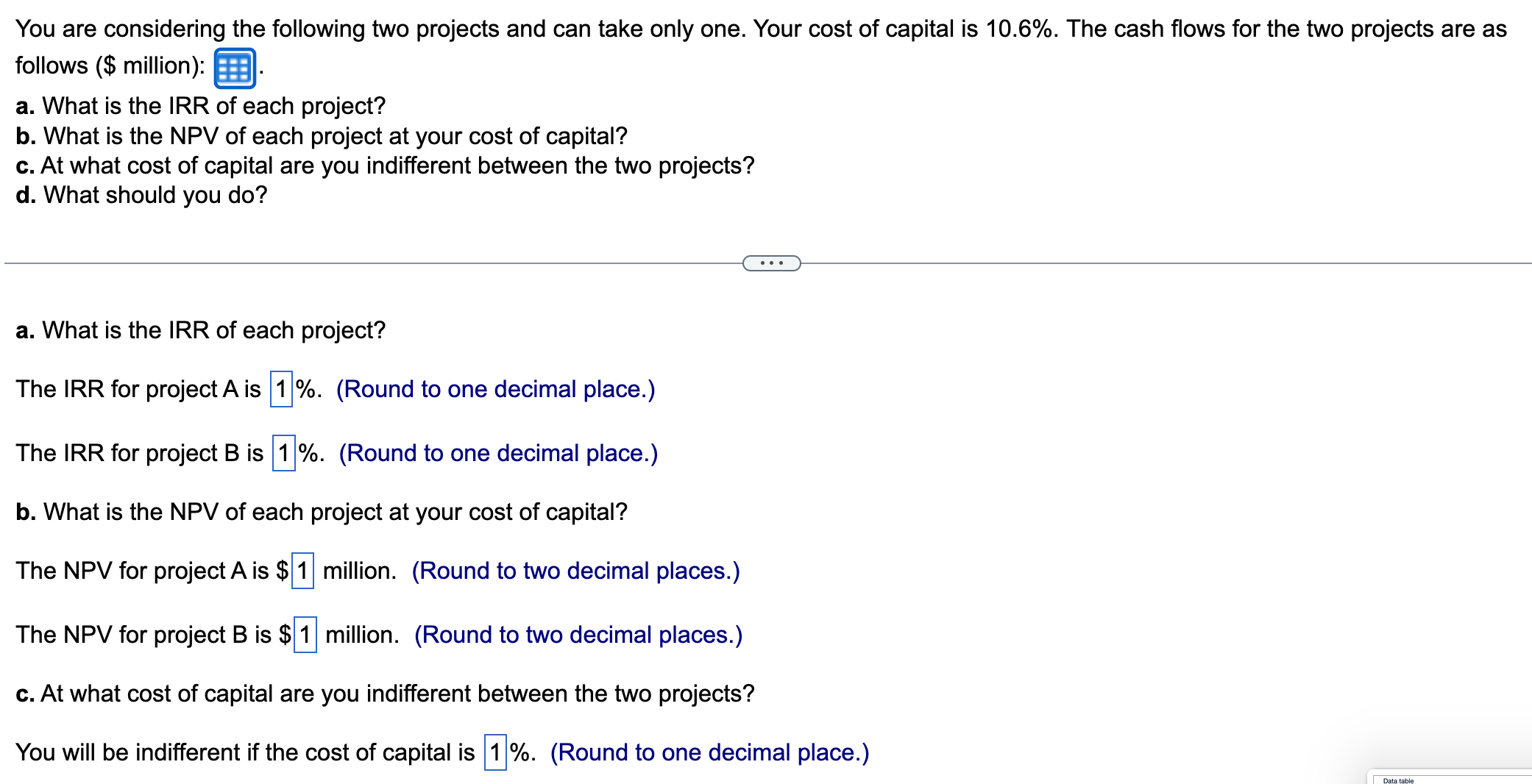
Task: Click the NPV answer box for project B
Action: tap(304, 634)
